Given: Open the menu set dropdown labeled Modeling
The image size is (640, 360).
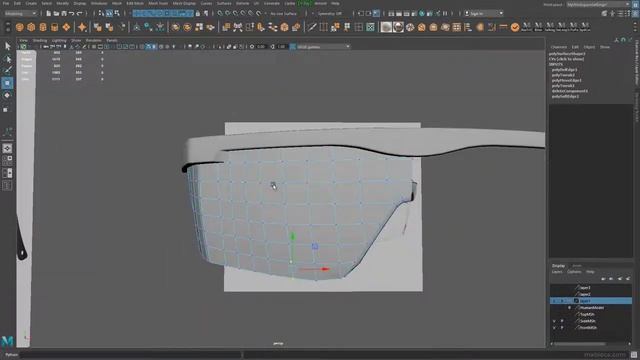Looking at the screenshot, I should coord(20,13).
